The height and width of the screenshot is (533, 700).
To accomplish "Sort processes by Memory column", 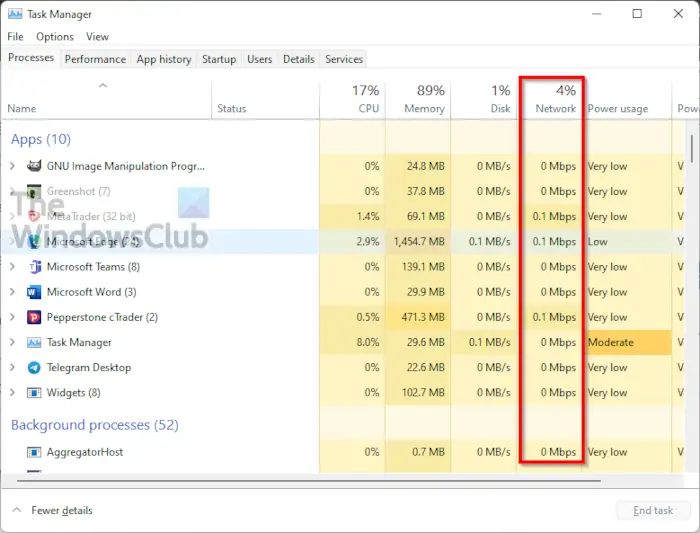I will 418,100.
